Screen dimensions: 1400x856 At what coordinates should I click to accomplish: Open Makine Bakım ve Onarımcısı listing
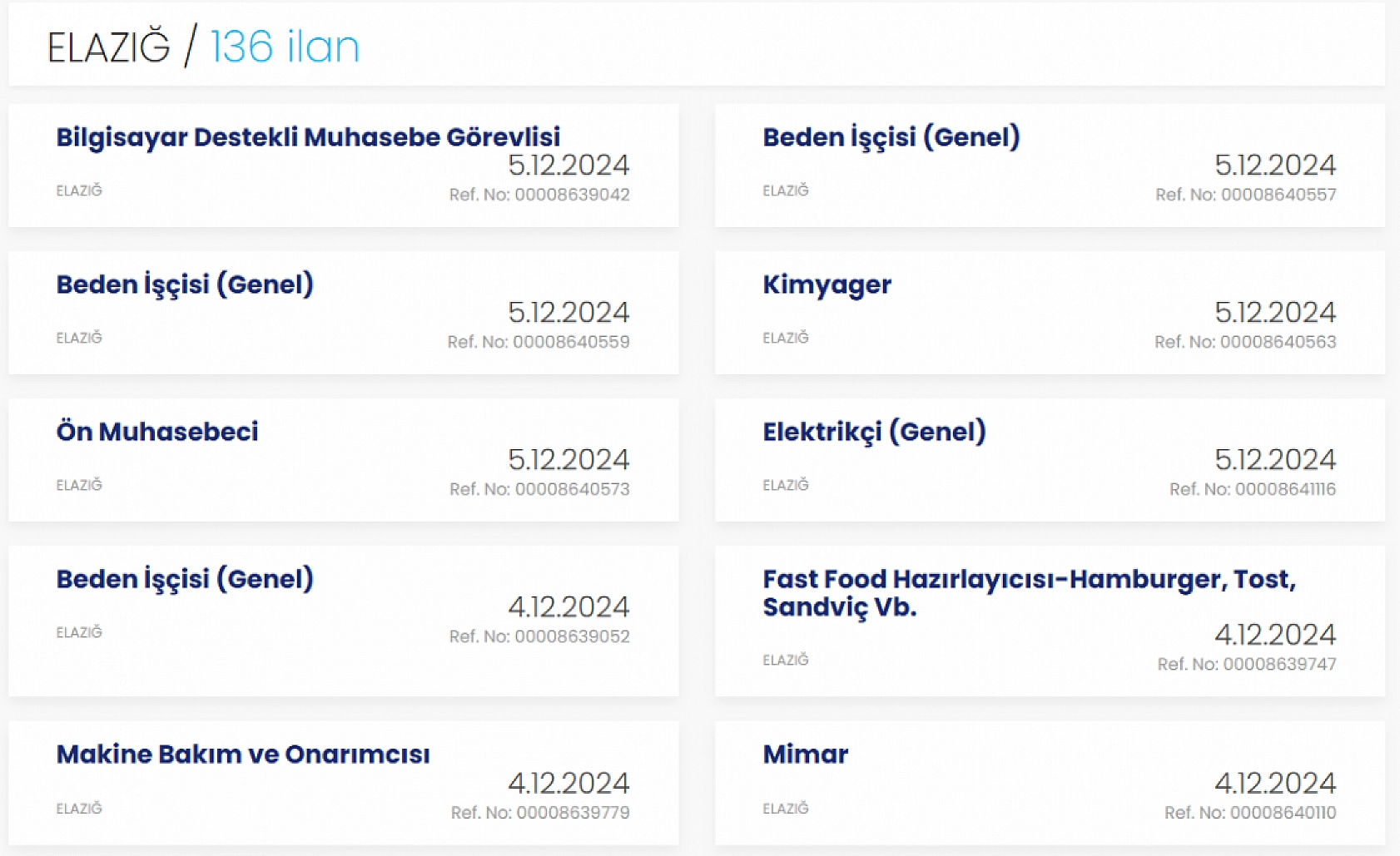click(x=243, y=755)
